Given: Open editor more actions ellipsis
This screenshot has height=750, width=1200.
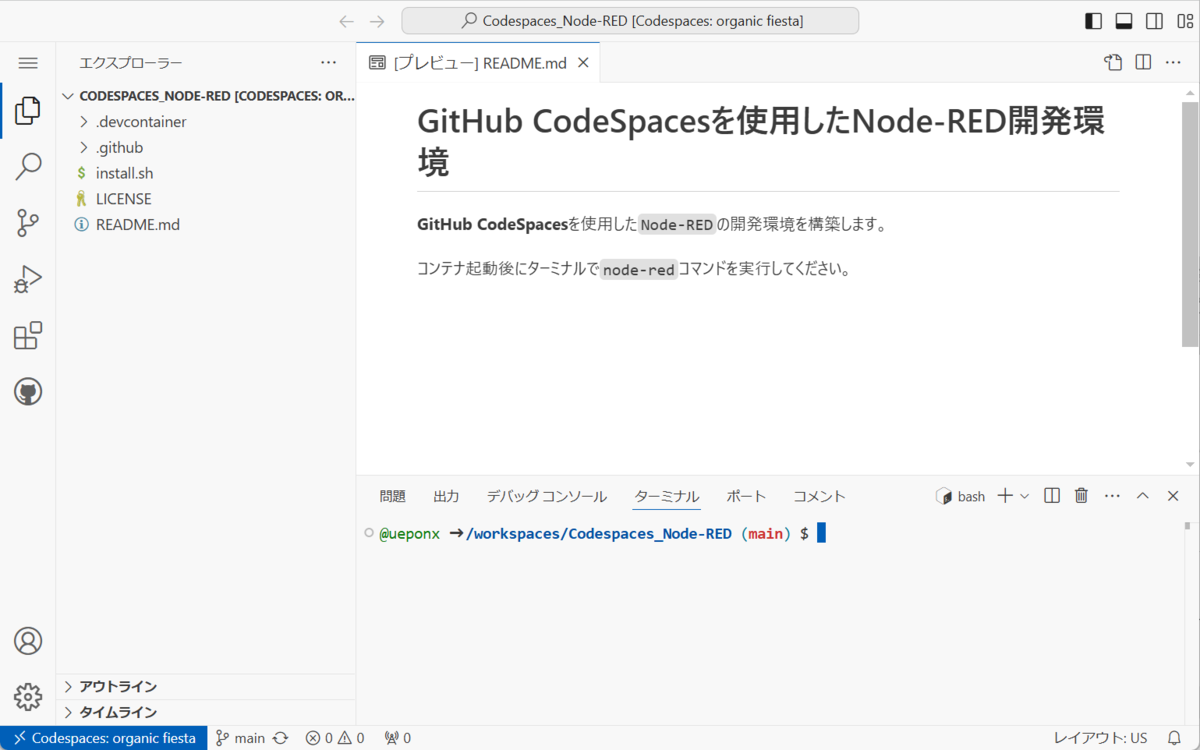Looking at the screenshot, I should click(x=1173, y=63).
